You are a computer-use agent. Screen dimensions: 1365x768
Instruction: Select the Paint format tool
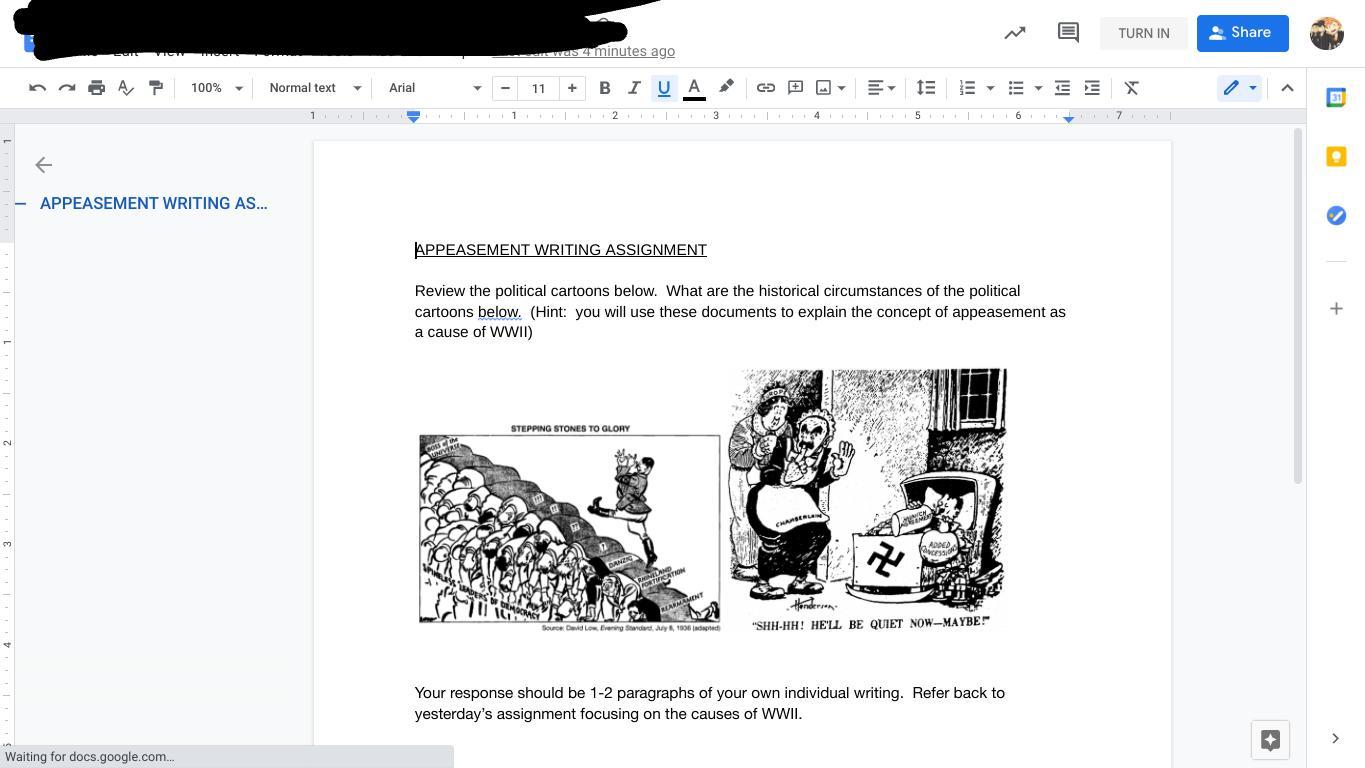[x=156, y=88]
